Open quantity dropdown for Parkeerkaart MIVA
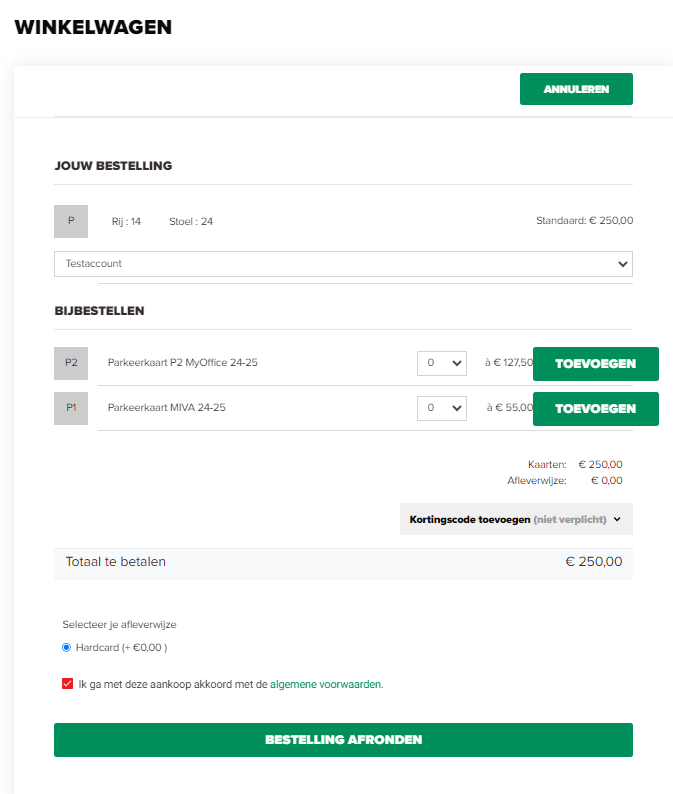This screenshot has height=794, width=673. [x=442, y=408]
